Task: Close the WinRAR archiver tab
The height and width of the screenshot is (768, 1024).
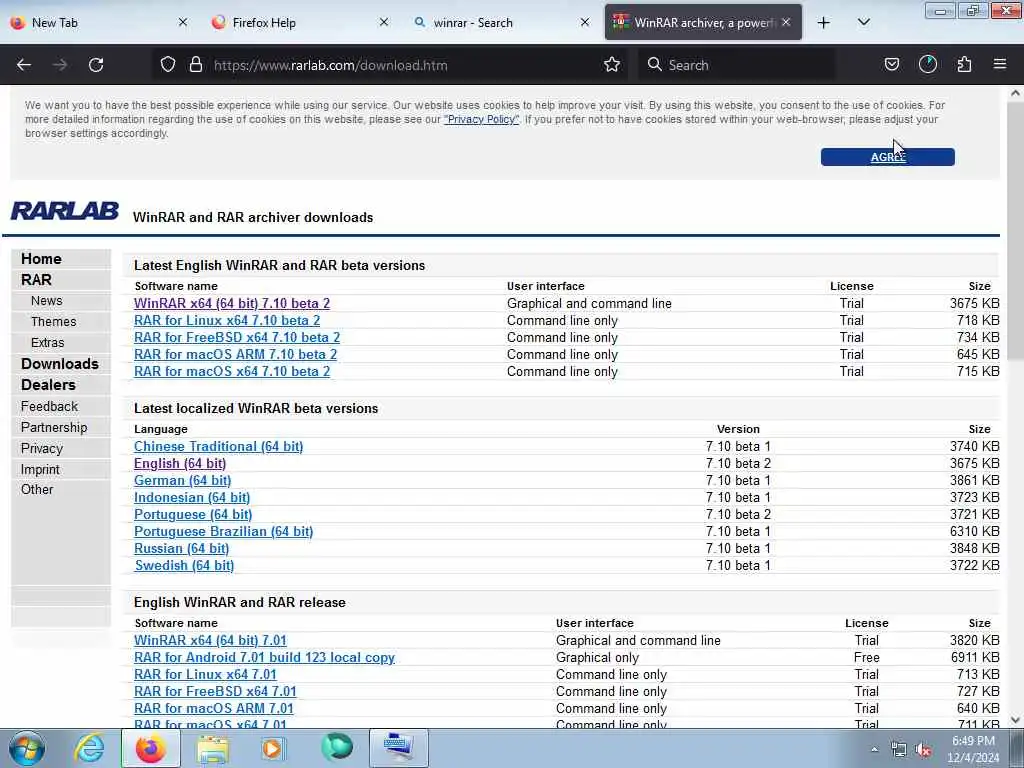Action: click(786, 22)
